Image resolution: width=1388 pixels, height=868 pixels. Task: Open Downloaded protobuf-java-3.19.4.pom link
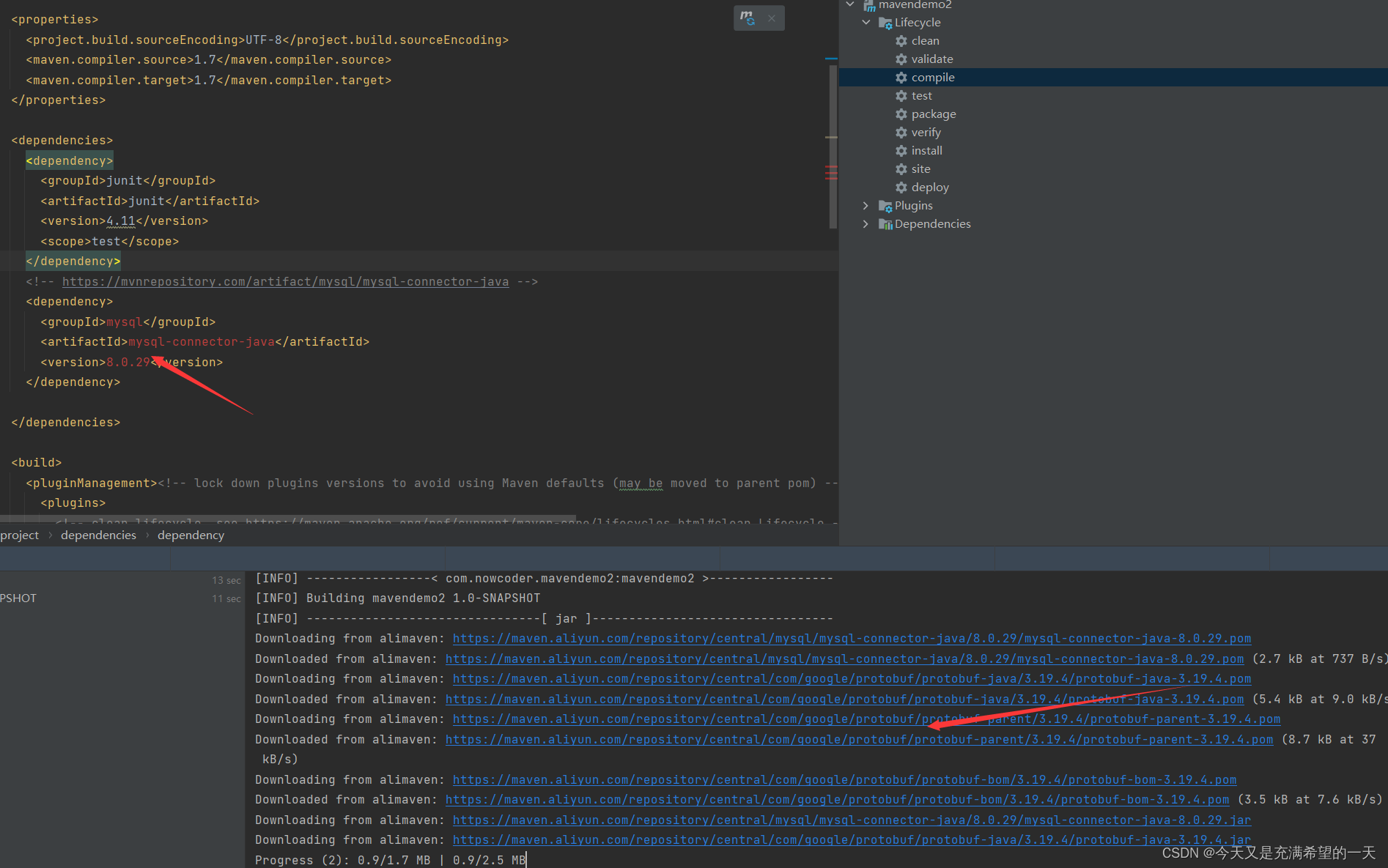[844, 700]
